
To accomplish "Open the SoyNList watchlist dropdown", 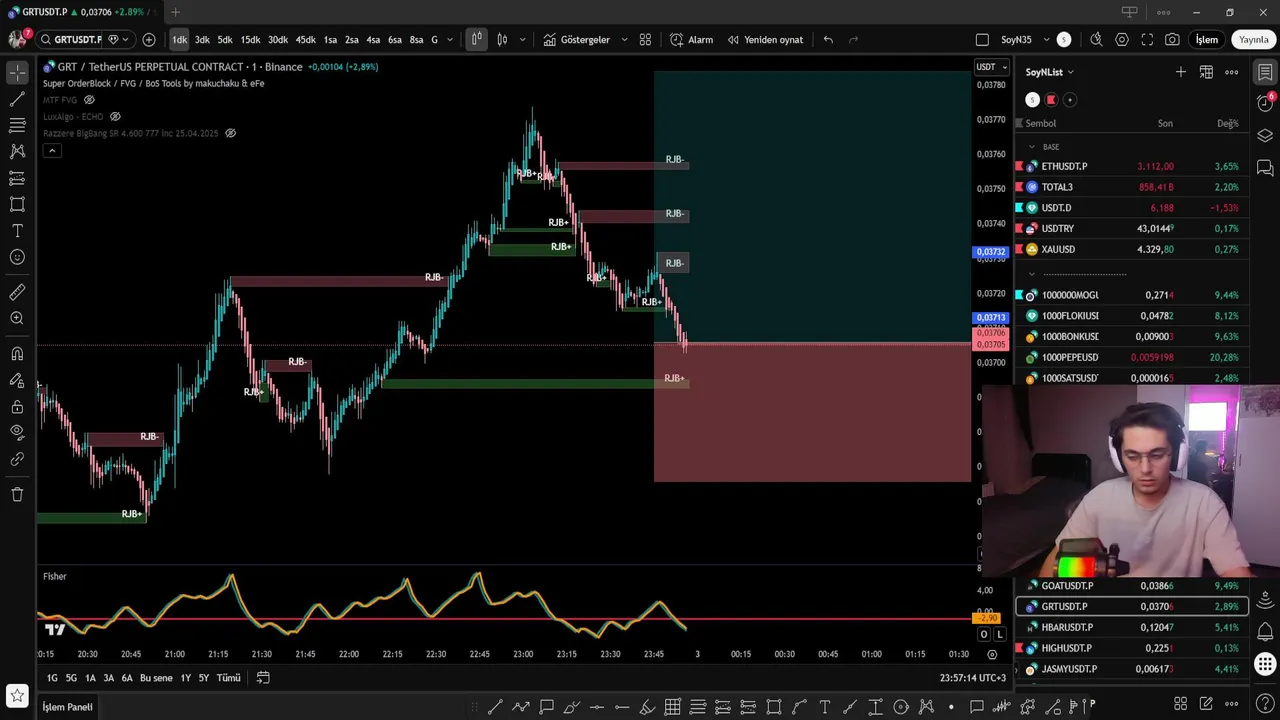I will 1049,72.
